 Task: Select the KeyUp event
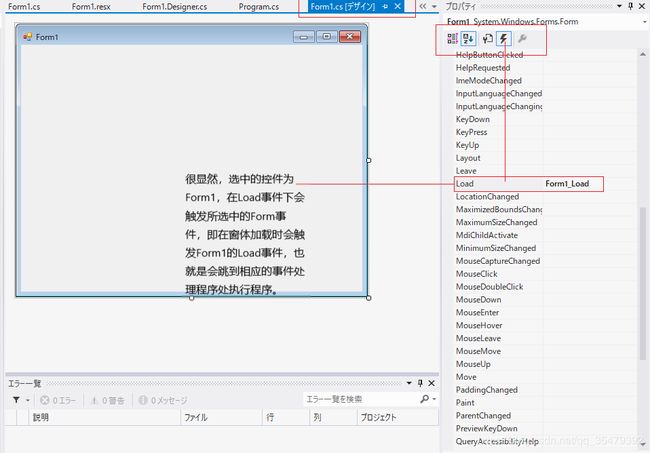coord(467,145)
